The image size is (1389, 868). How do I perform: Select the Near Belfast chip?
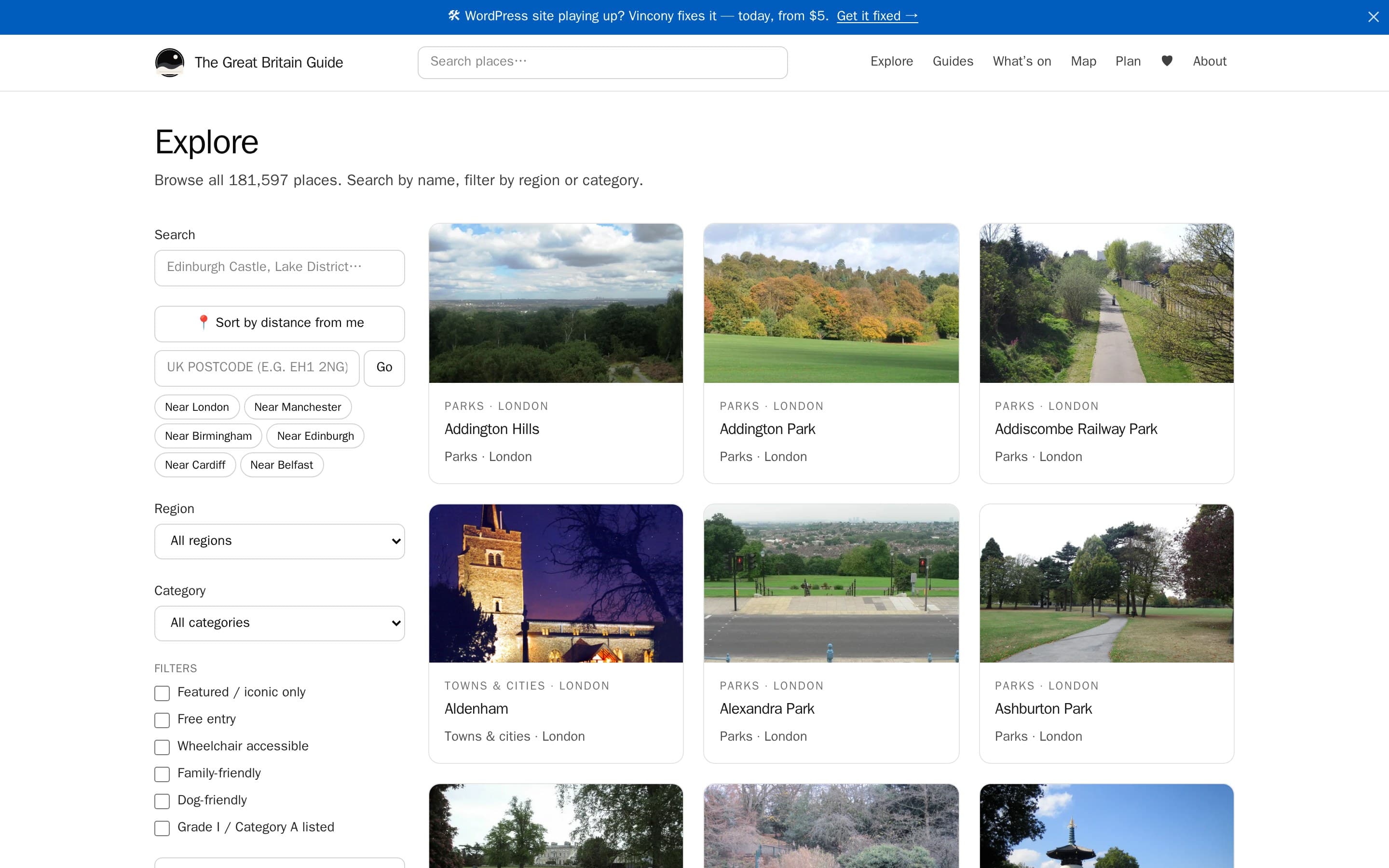point(281,465)
